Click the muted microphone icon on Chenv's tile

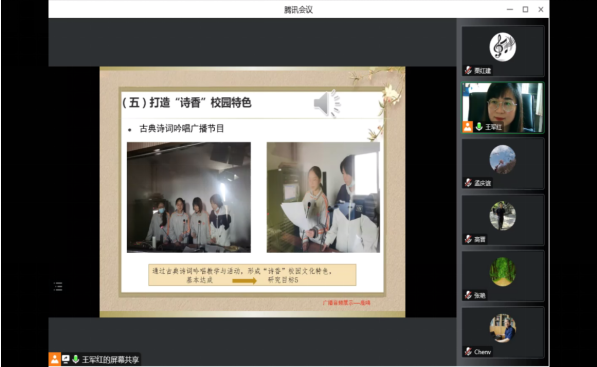(x=468, y=351)
